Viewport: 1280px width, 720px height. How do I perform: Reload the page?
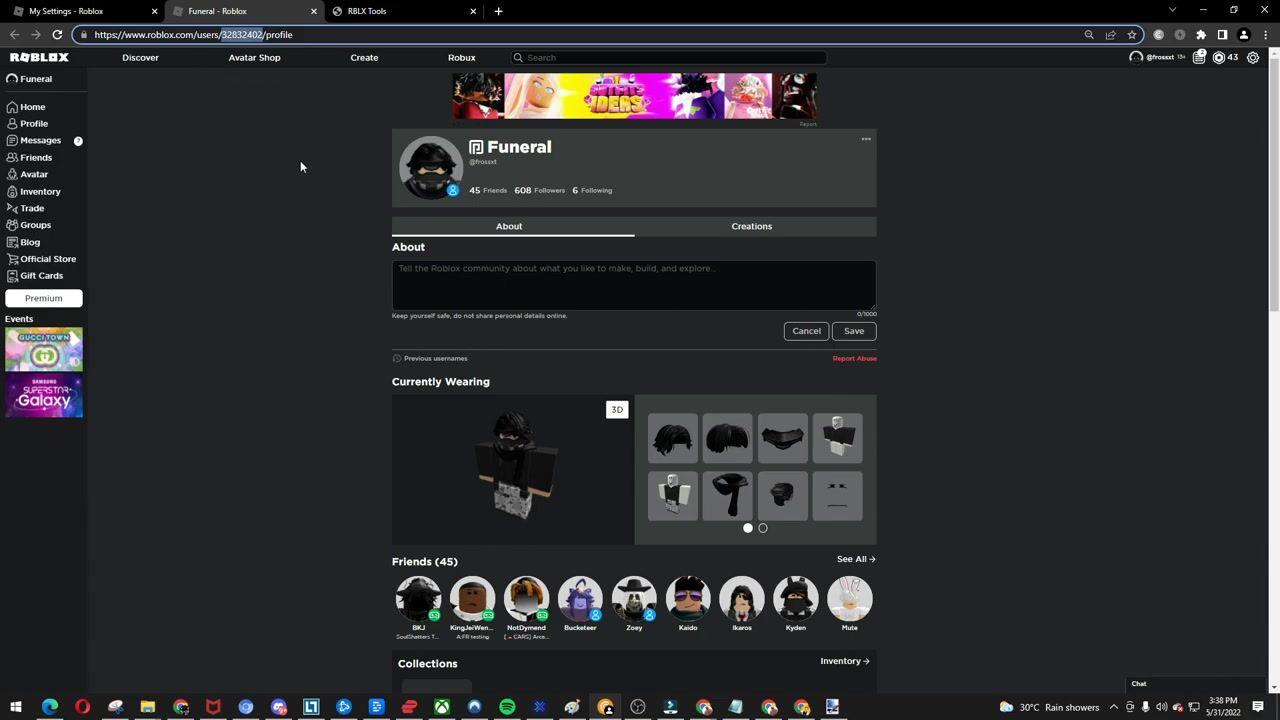pyautogui.click(x=57, y=35)
